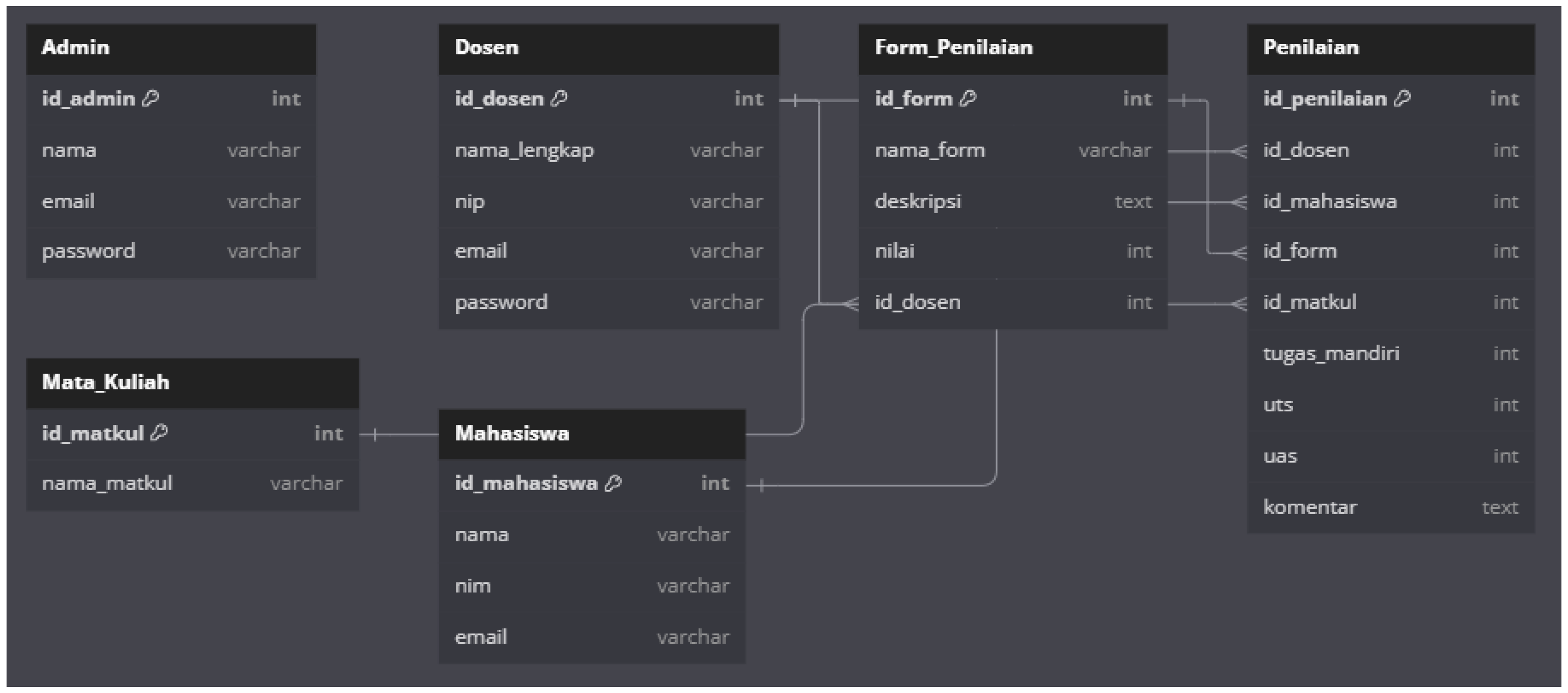Click the key icon beside id_admin
This screenshot has width=1568, height=693.
point(150,99)
